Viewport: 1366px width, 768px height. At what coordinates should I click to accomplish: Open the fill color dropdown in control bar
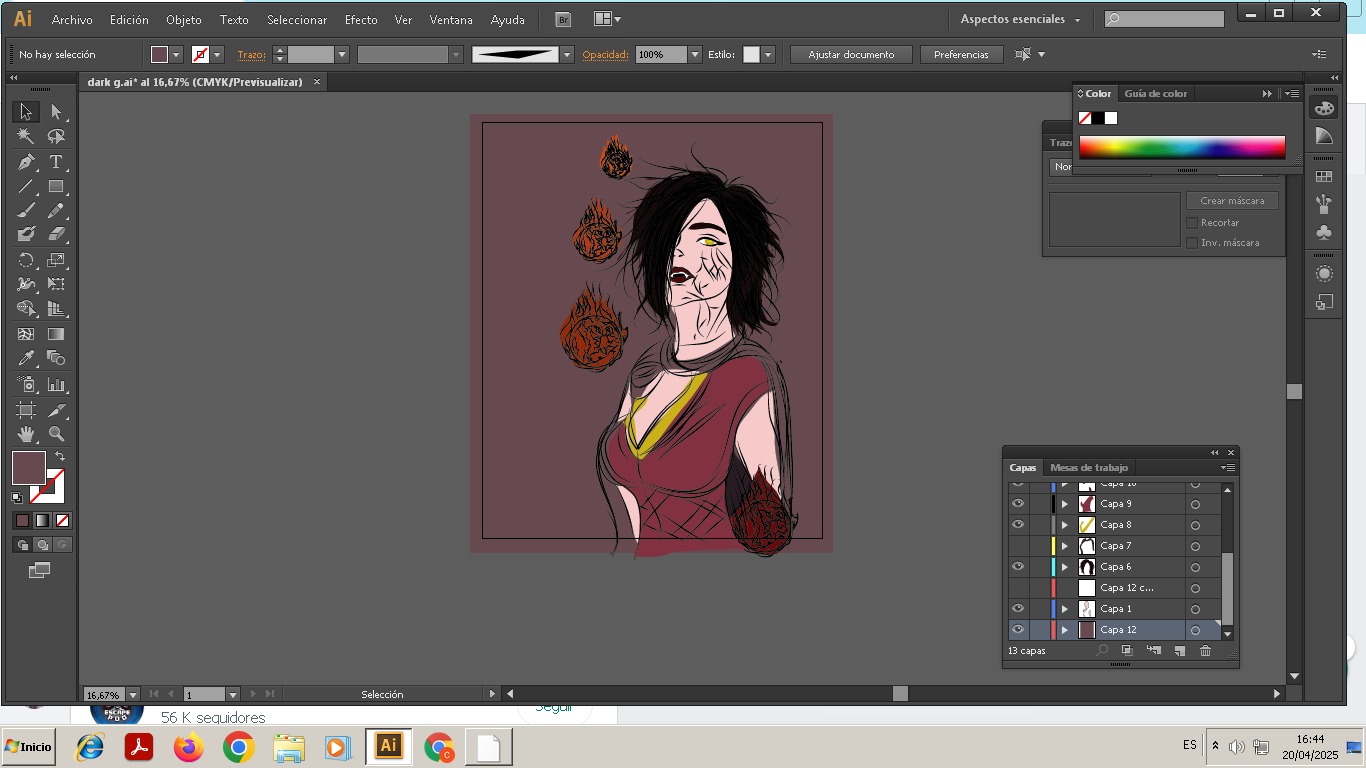click(x=177, y=55)
